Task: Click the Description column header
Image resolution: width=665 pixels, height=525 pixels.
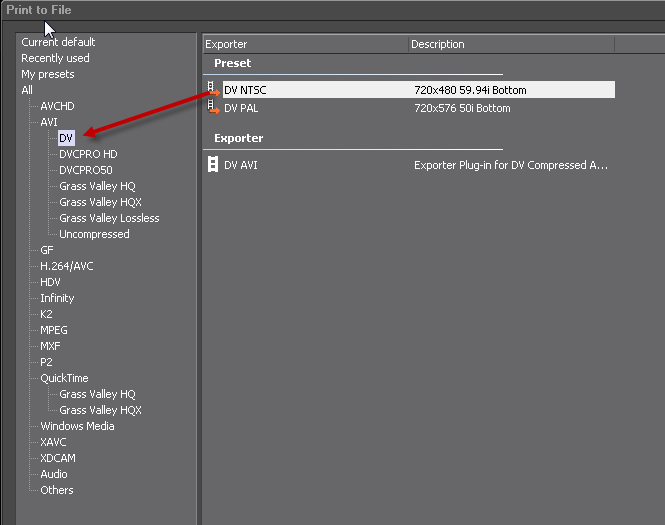Action: pyautogui.click(x=438, y=44)
